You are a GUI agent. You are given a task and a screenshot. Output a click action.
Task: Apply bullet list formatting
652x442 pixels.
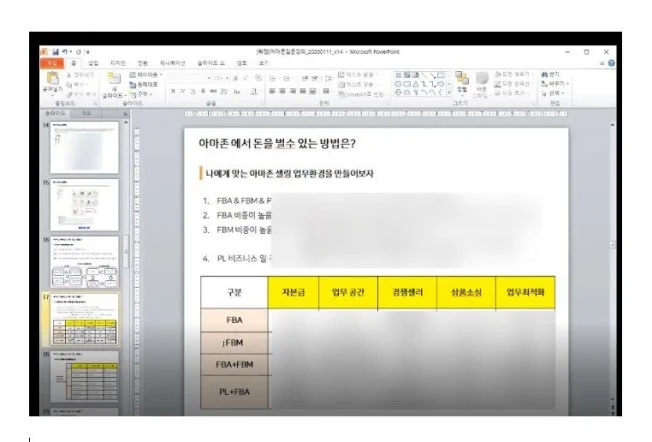pyautogui.click(x=274, y=78)
